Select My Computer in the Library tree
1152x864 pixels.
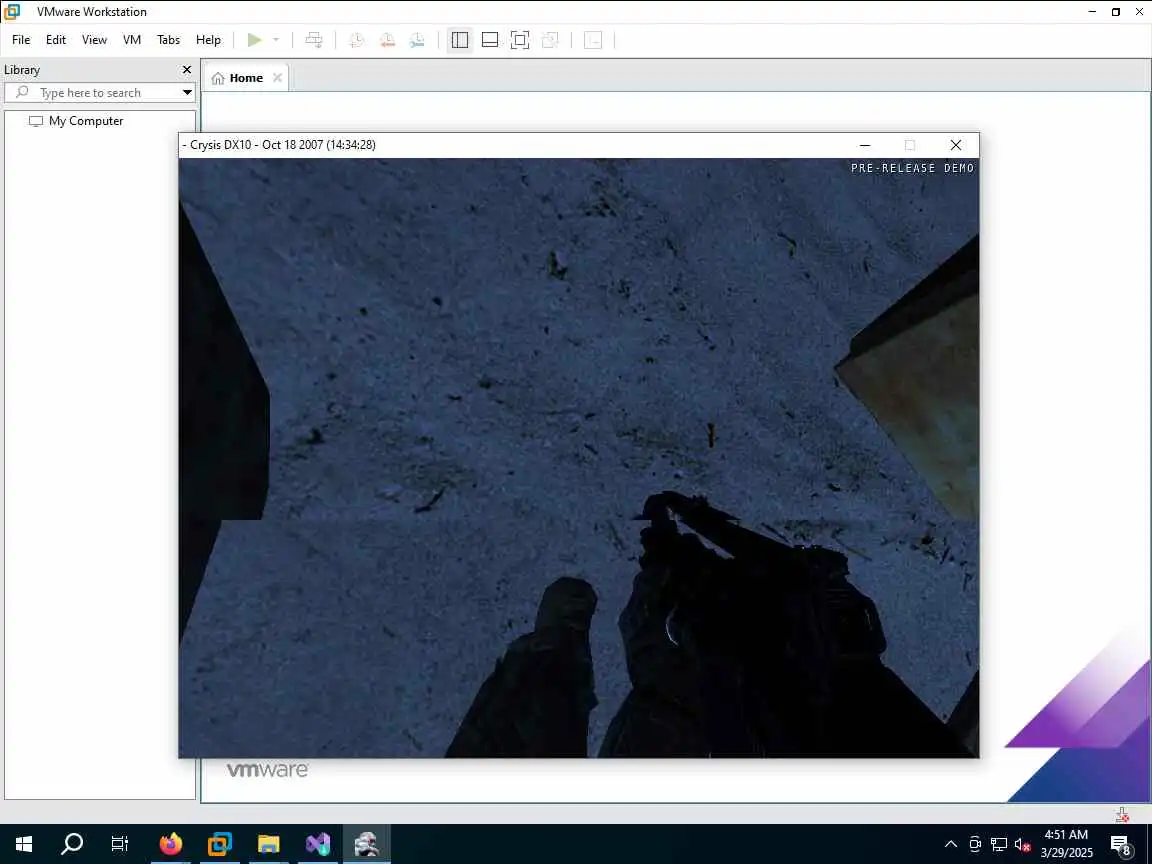[x=86, y=121]
